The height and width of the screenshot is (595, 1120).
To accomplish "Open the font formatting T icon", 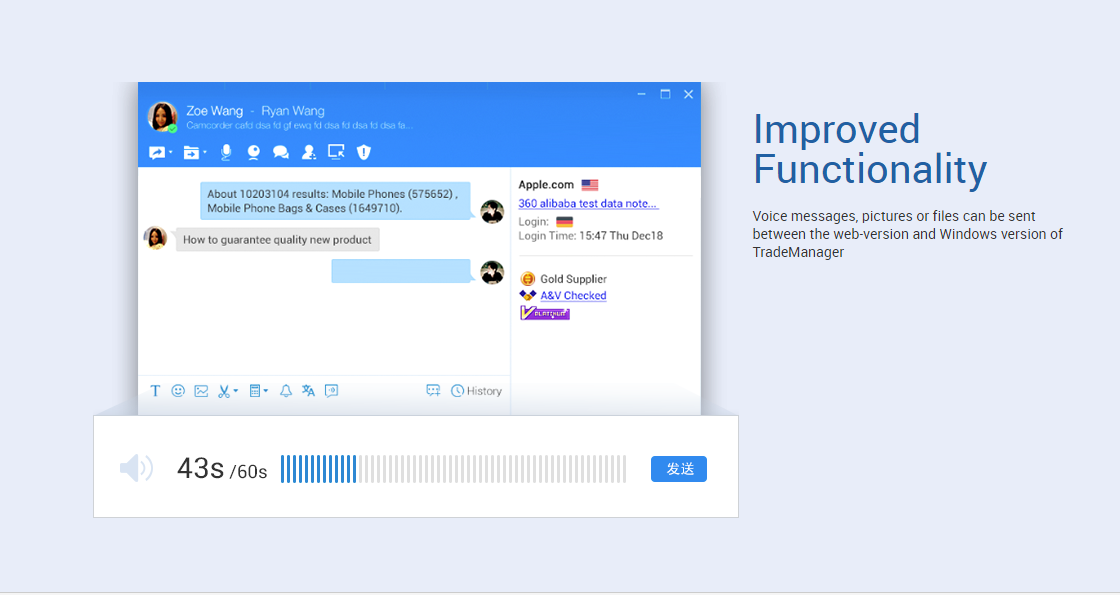I will pyautogui.click(x=155, y=391).
